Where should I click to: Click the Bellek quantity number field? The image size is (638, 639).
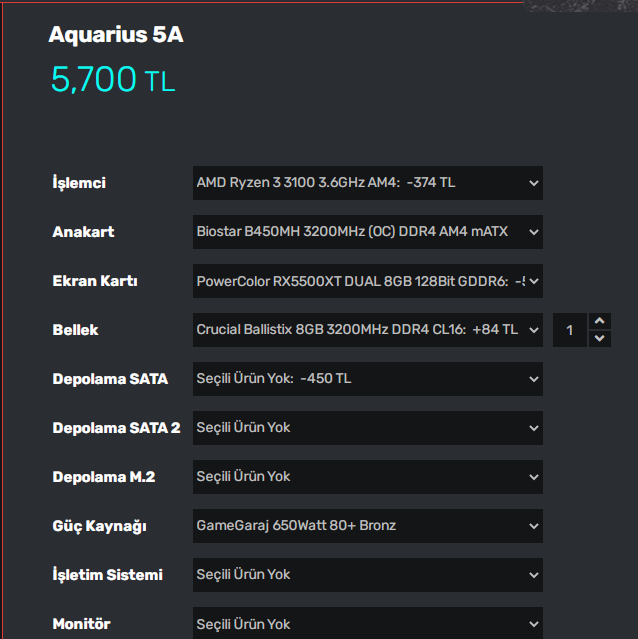(571, 330)
